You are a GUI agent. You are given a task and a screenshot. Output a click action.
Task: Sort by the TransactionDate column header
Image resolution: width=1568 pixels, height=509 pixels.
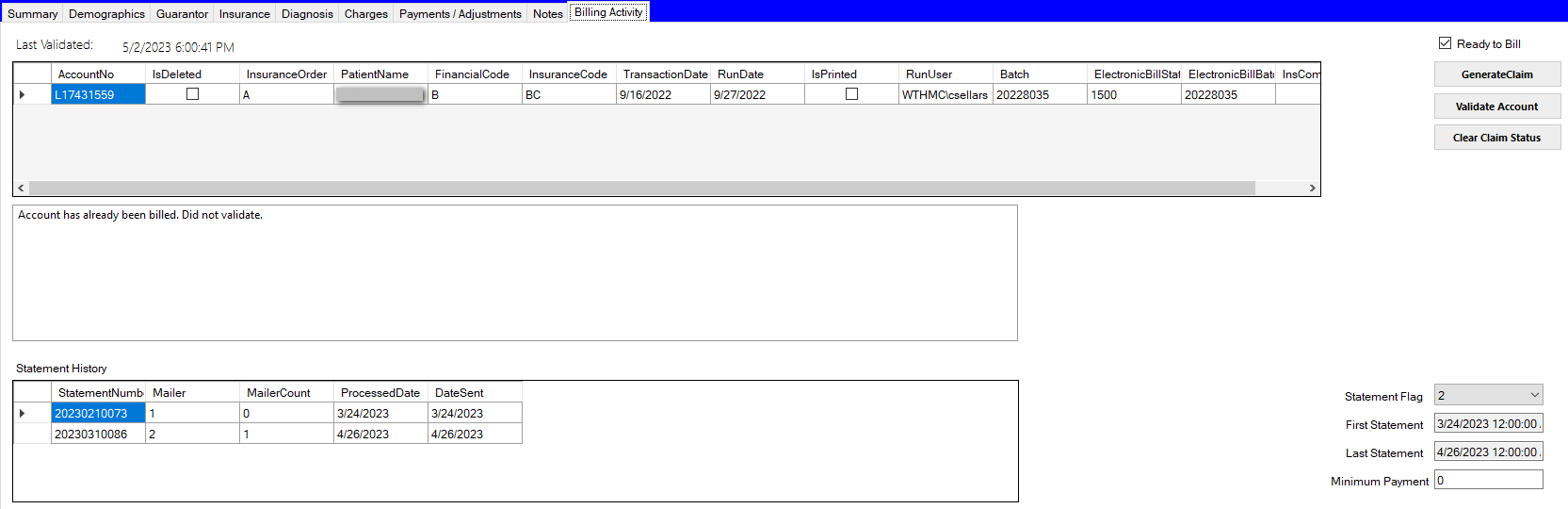click(664, 74)
